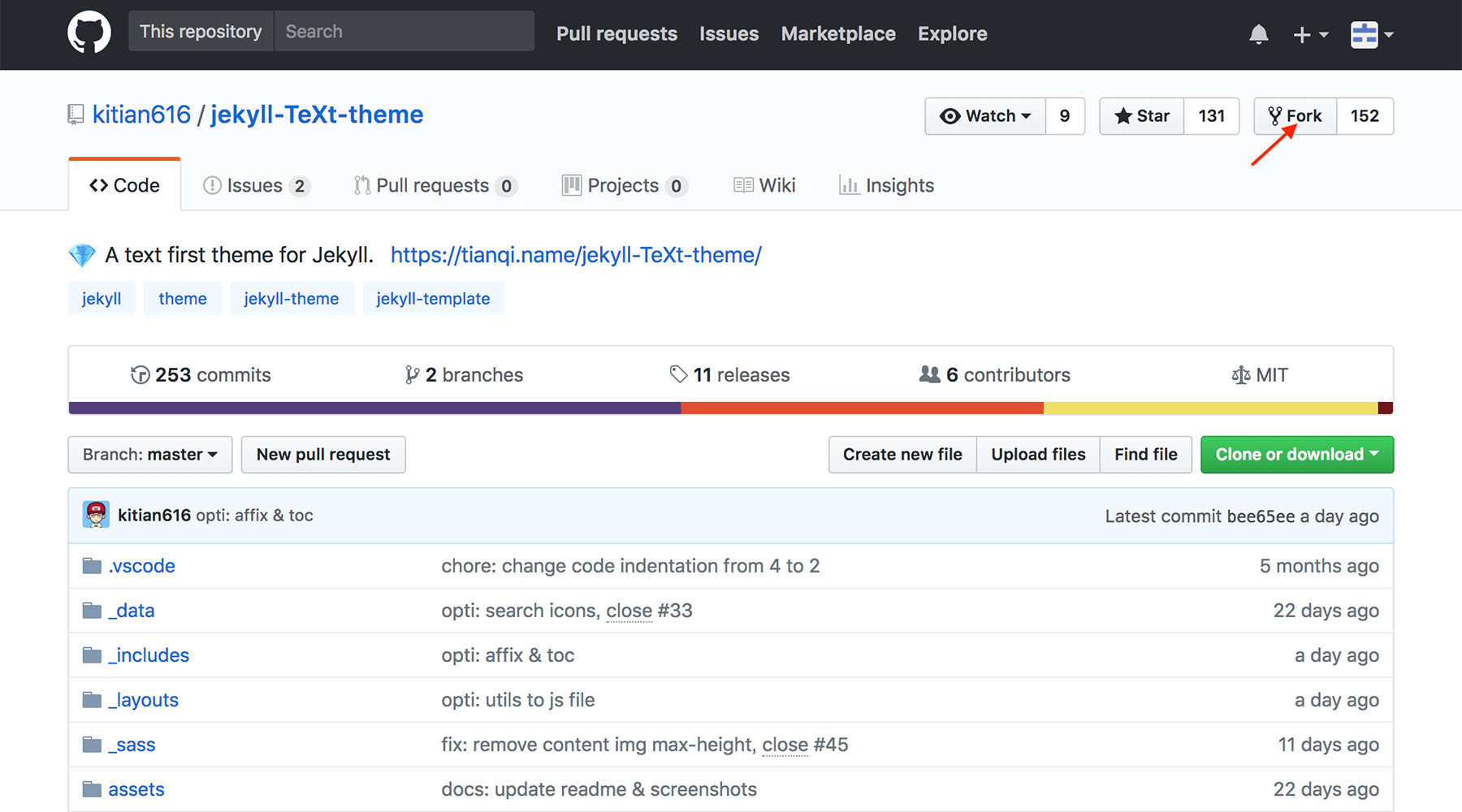Click Find file button

[x=1146, y=455]
